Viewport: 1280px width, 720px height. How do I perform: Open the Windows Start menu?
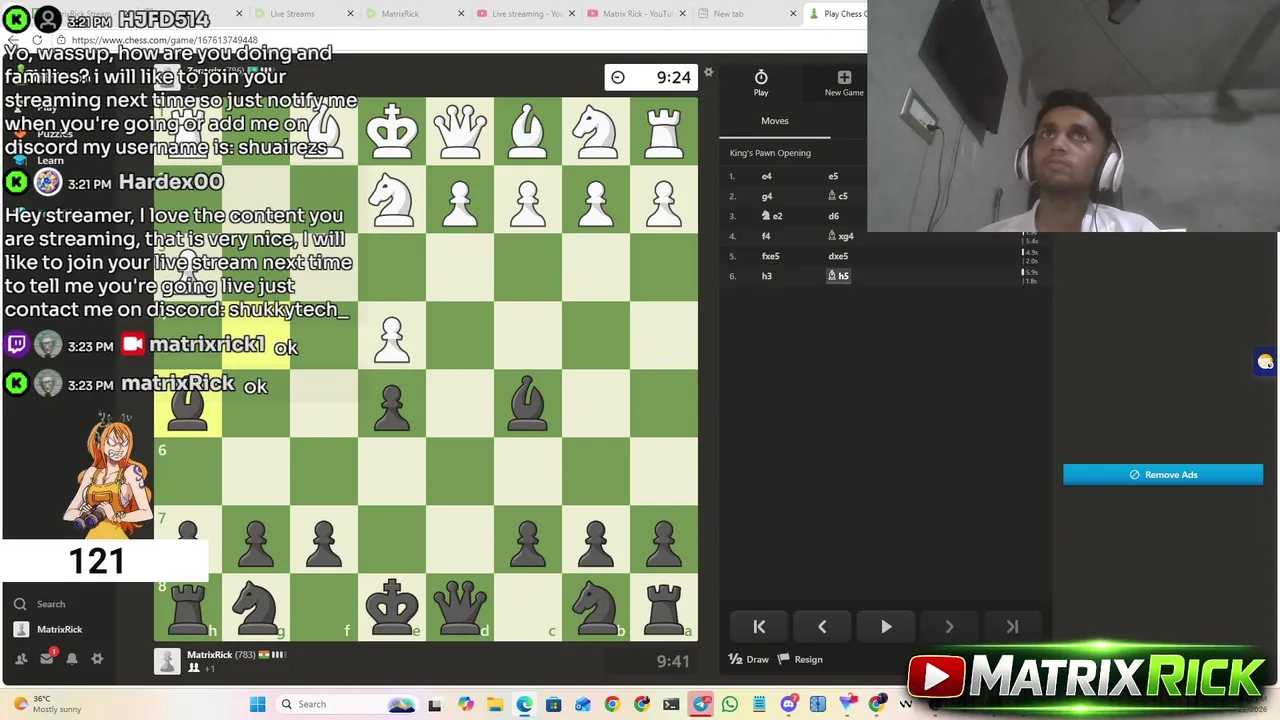point(257,704)
